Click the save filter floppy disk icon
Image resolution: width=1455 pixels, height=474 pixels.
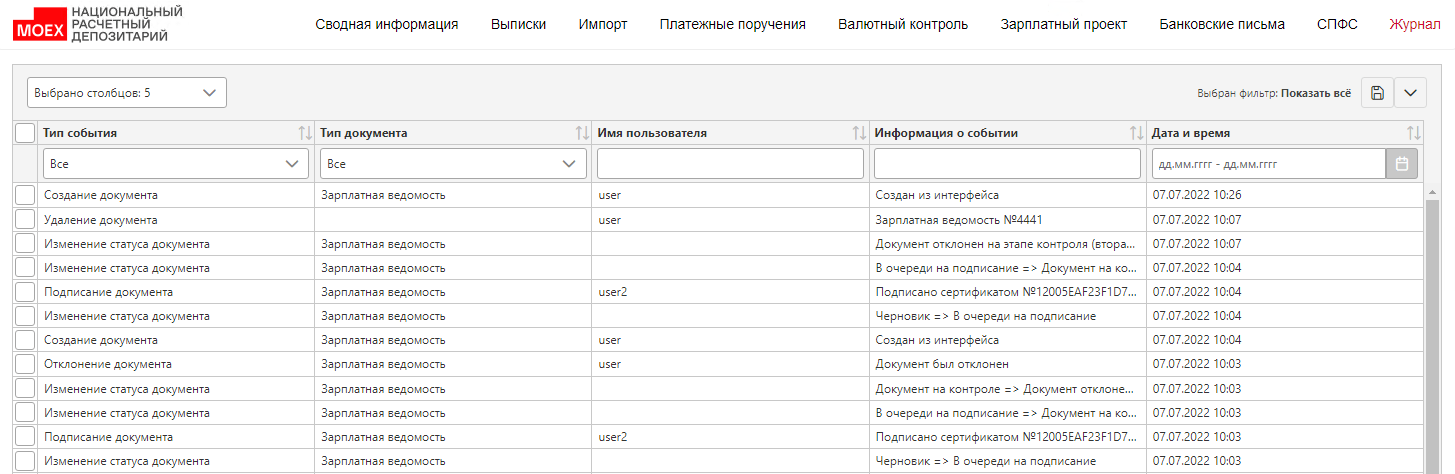click(1377, 93)
